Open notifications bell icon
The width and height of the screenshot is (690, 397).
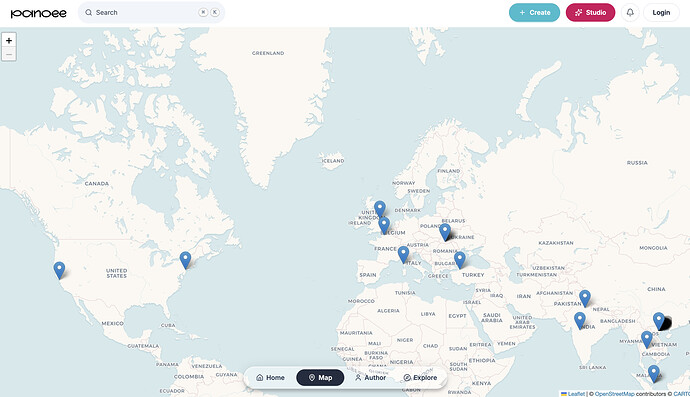coord(630,12)
